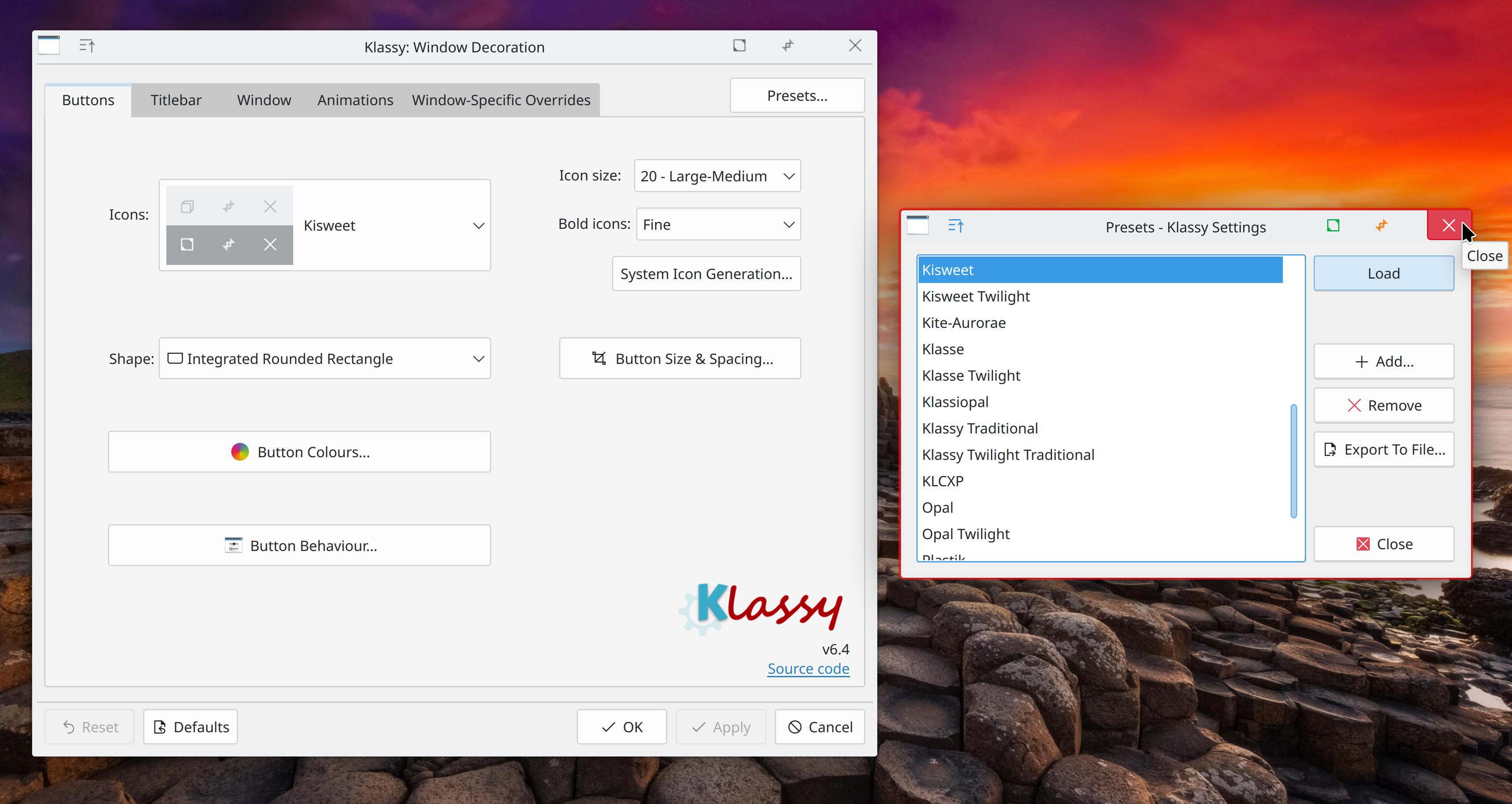
Task: Click the rainbow colour wheel icon
Action: 240,452
